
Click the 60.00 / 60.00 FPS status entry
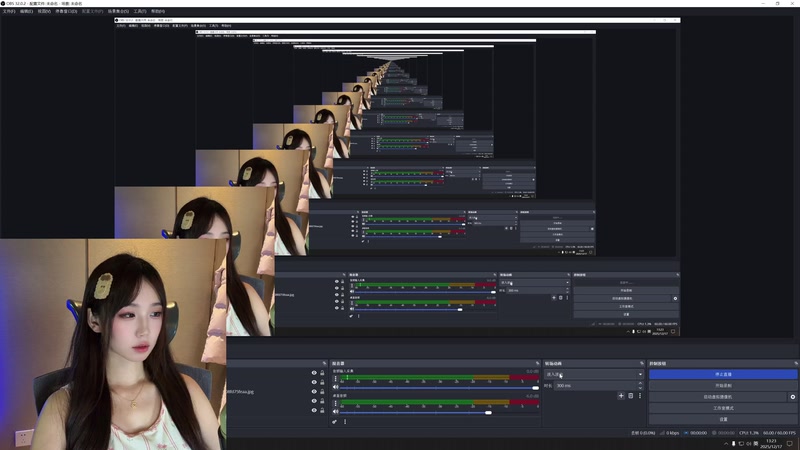tap(779, 433)
